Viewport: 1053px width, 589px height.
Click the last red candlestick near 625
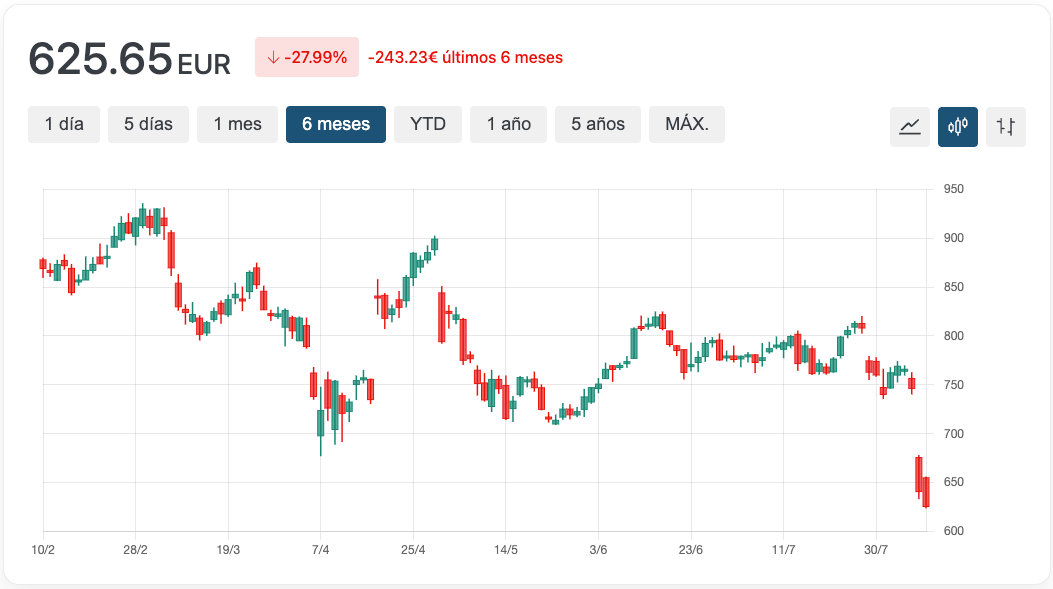click(926, 492)
